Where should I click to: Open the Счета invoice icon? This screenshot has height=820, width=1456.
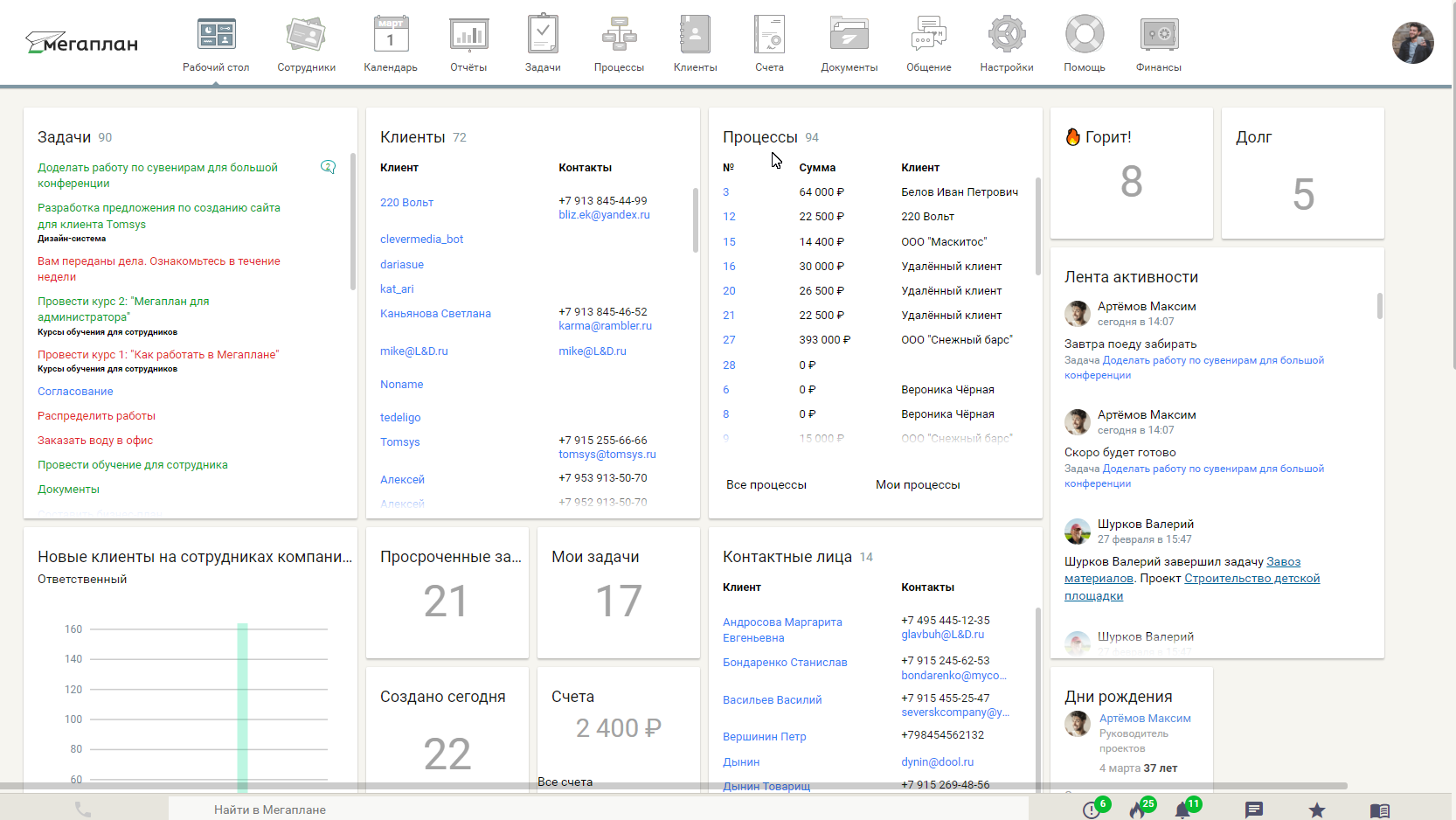(769, 35)
